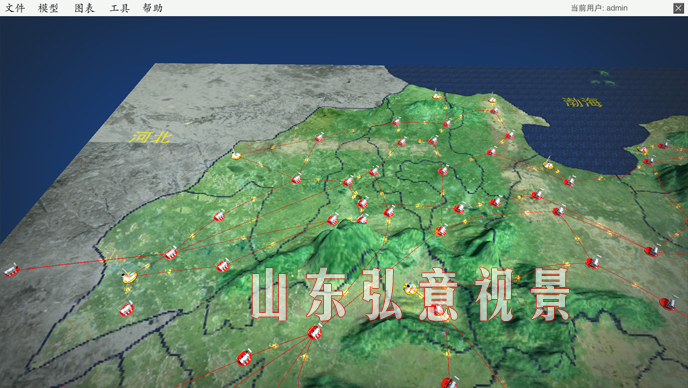Click the 渤海 sea label
688x388 pixels.
[582, 102]
